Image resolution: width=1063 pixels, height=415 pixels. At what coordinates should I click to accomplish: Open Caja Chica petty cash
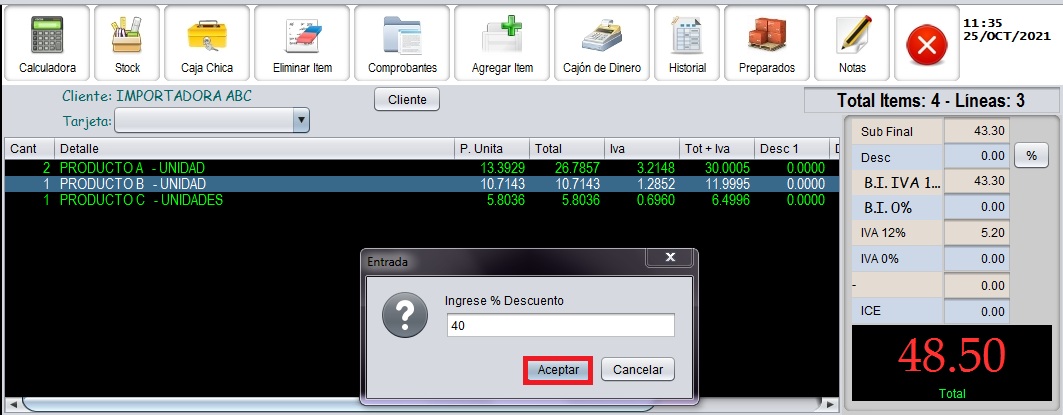pos(206,43)
